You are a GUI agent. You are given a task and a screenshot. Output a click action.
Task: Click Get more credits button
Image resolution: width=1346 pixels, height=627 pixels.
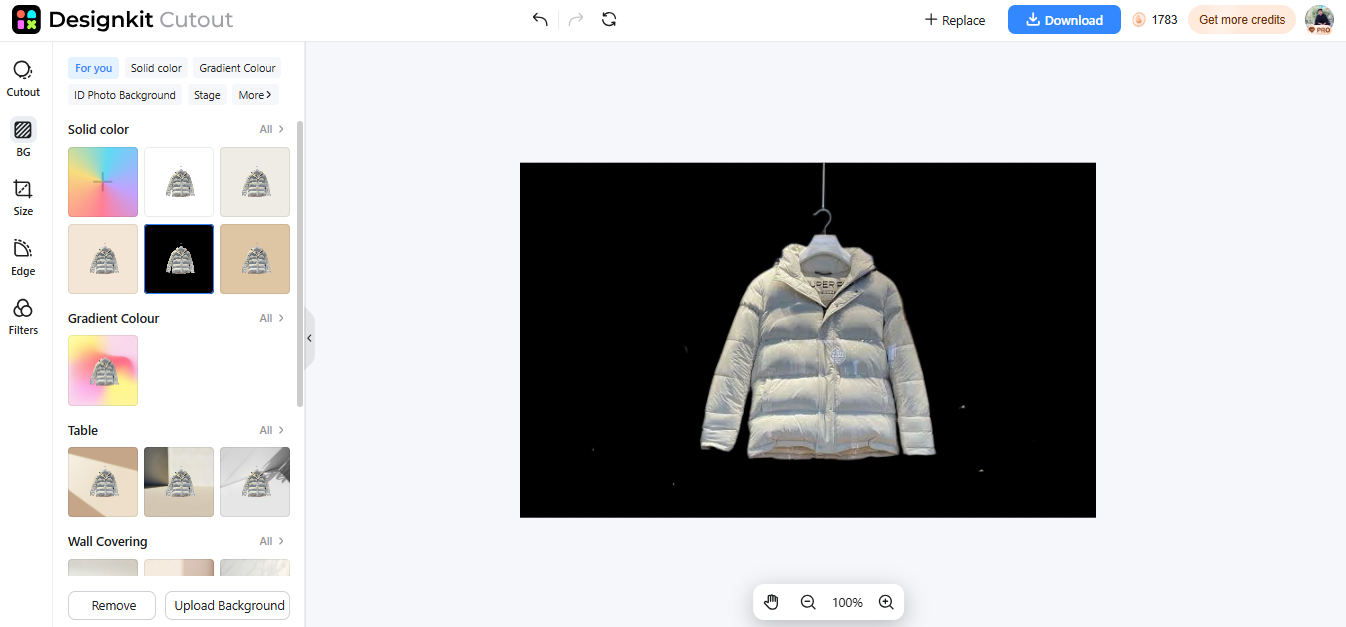click(x=1242, y=20)
